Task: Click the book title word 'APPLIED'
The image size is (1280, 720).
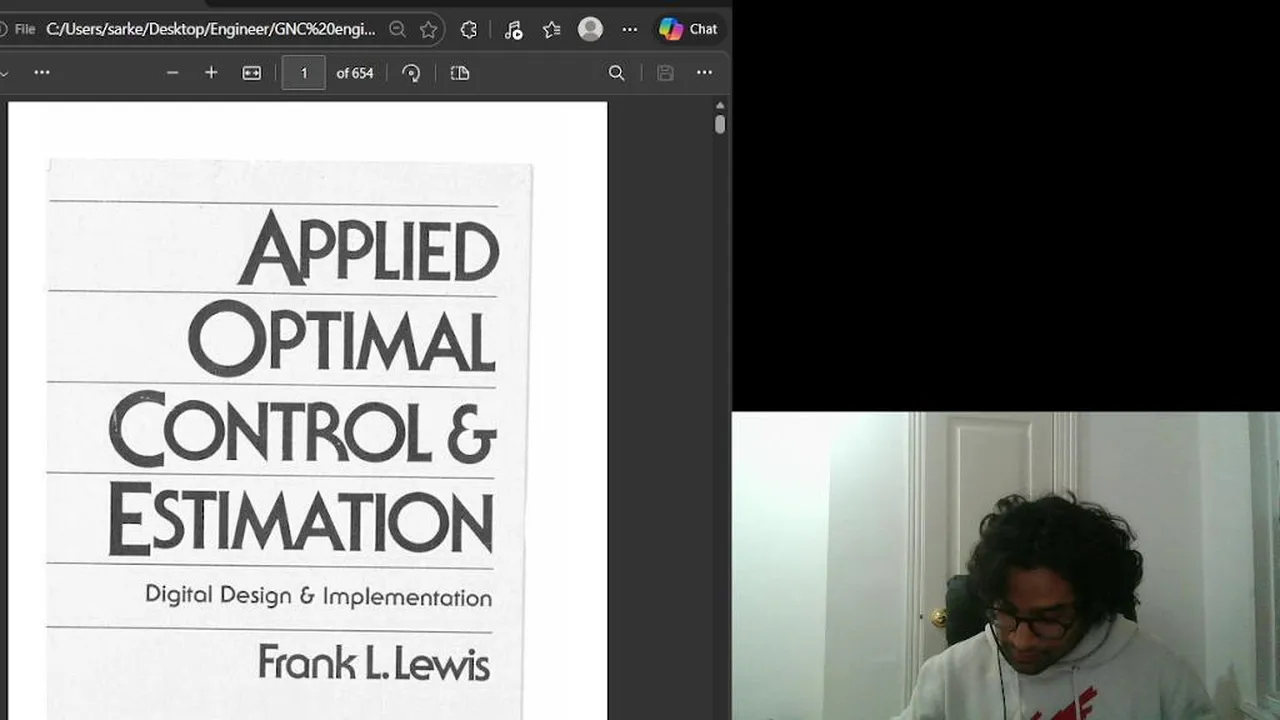Action: [368, 248]
